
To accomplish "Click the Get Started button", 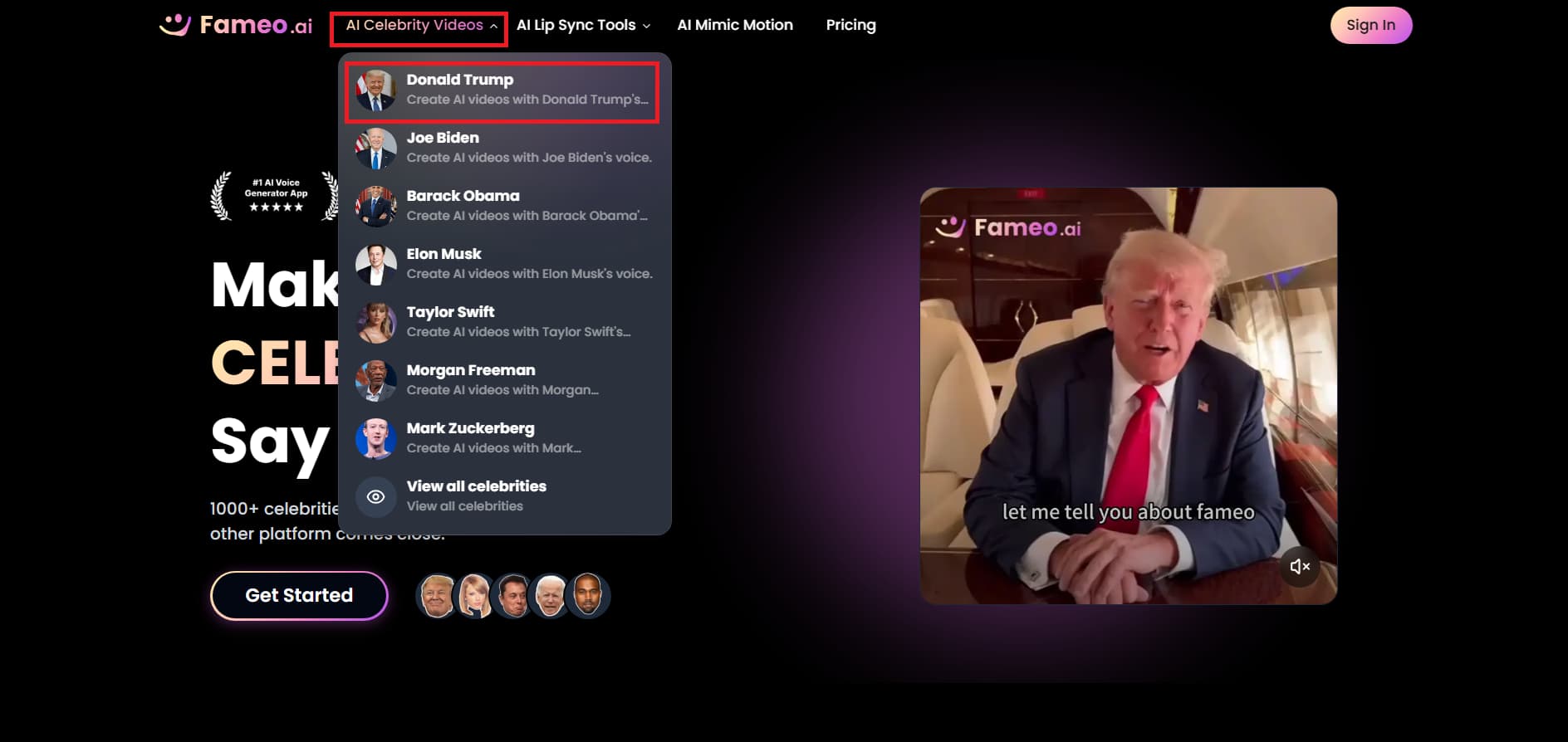I will point(299,595).
